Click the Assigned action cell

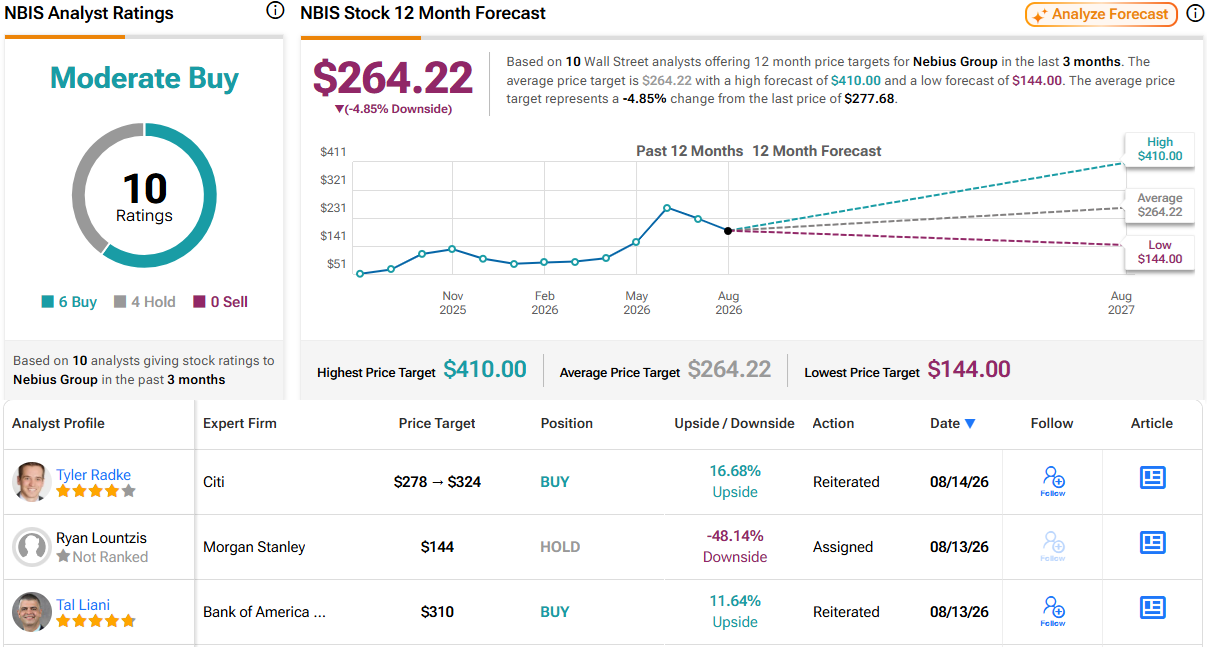pos(842,547)
